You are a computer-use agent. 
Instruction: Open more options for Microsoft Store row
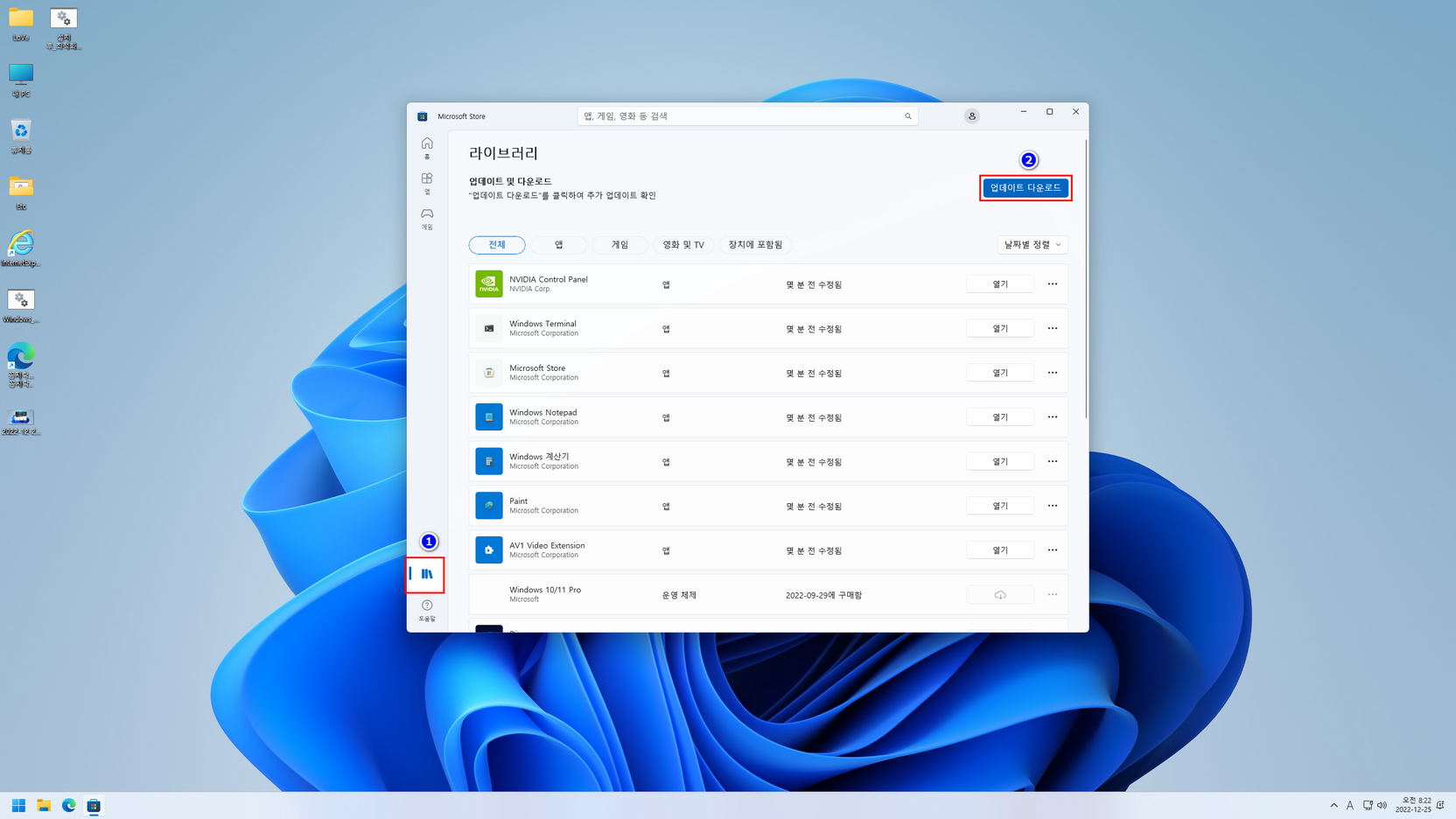[x=1053, y=373]
